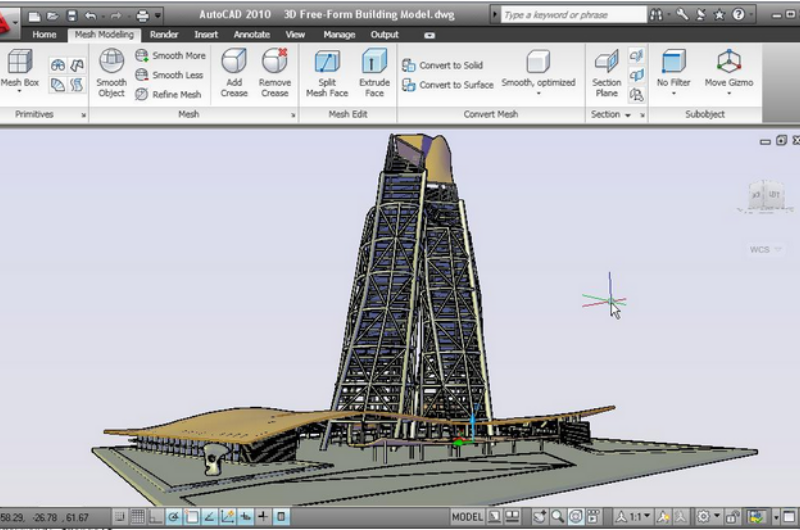Toggle Polar Tracking in status bar
This screenshot has height=530, width=800.
(173, 517)
